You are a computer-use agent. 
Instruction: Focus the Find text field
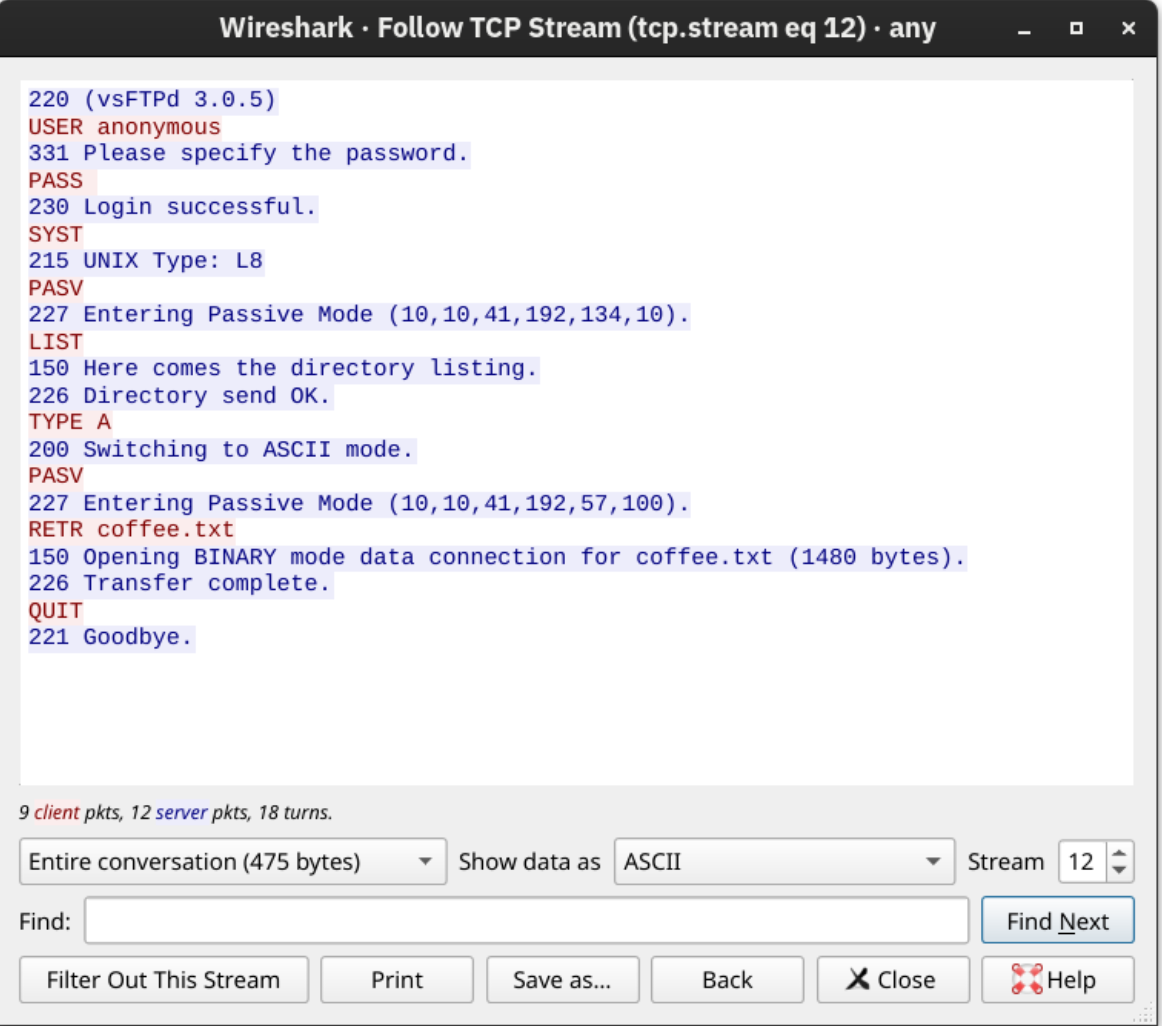[x=526, y=920]
